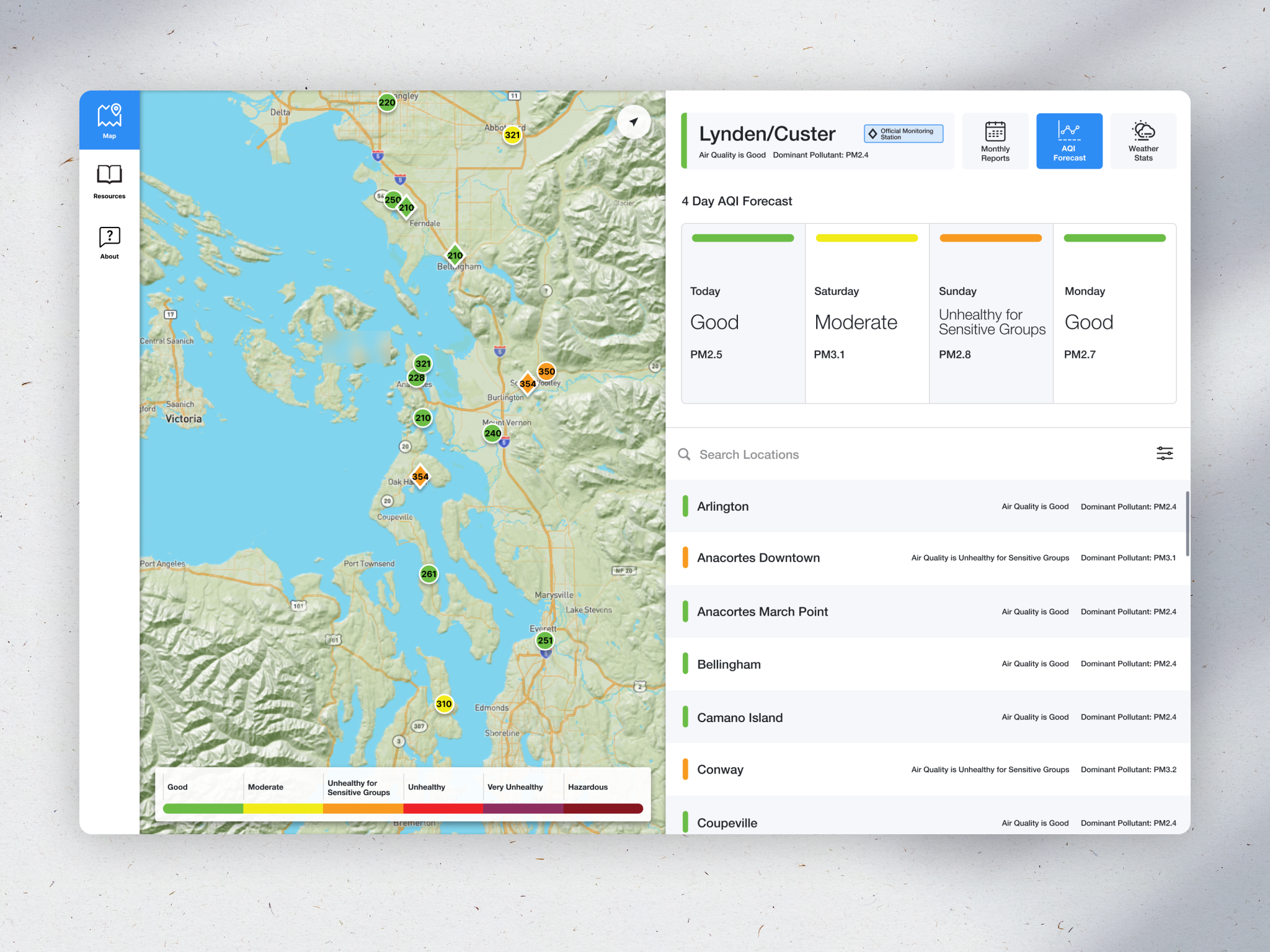
Task: Click the locations list scrollbar
Action: tap(1188, 524)
